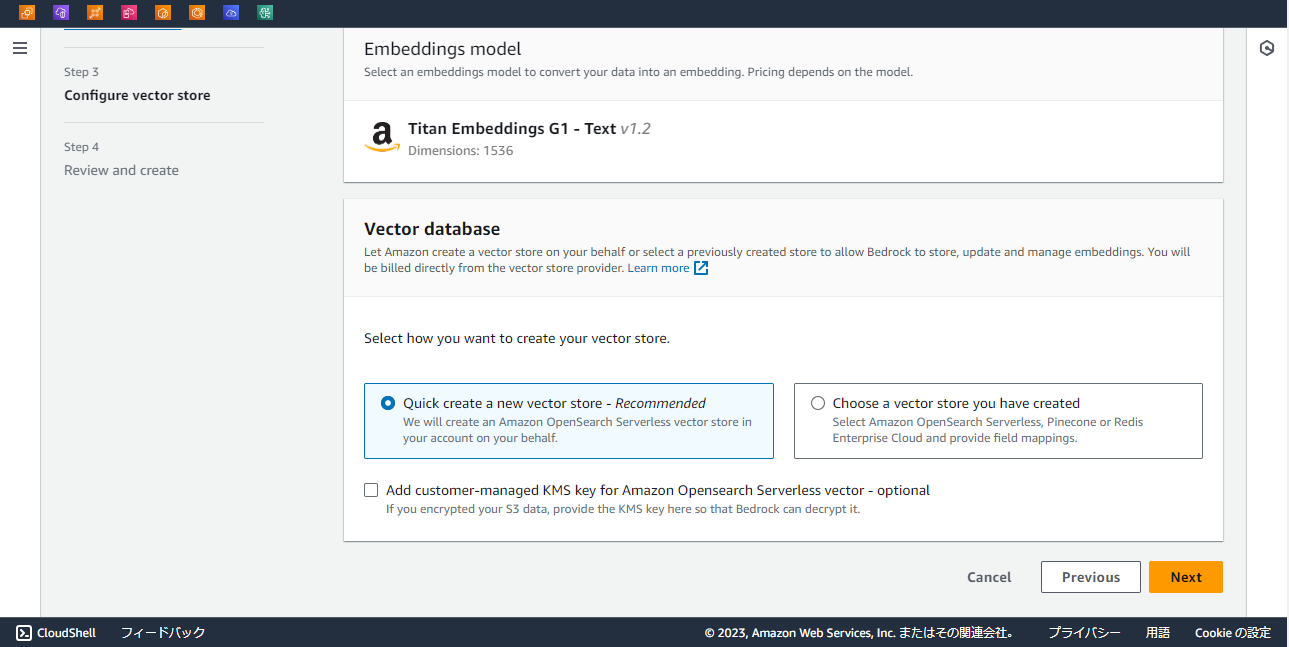The image size is (1289, 647).
Task: Click the purple cloud service shortcut icon
Action: (x=61, y=13)
